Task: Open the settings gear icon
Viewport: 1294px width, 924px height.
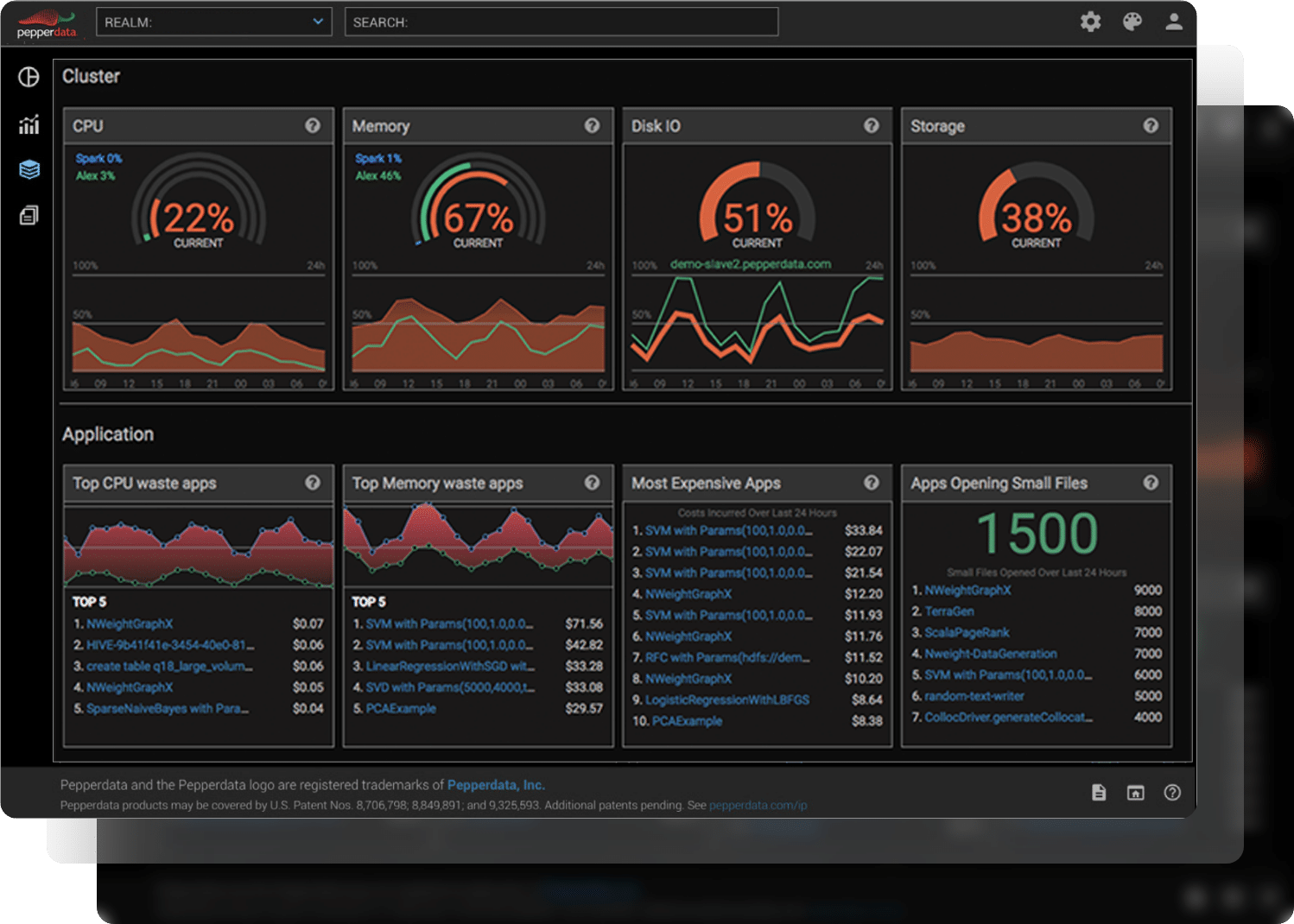Action: [x=1090, y=22]
